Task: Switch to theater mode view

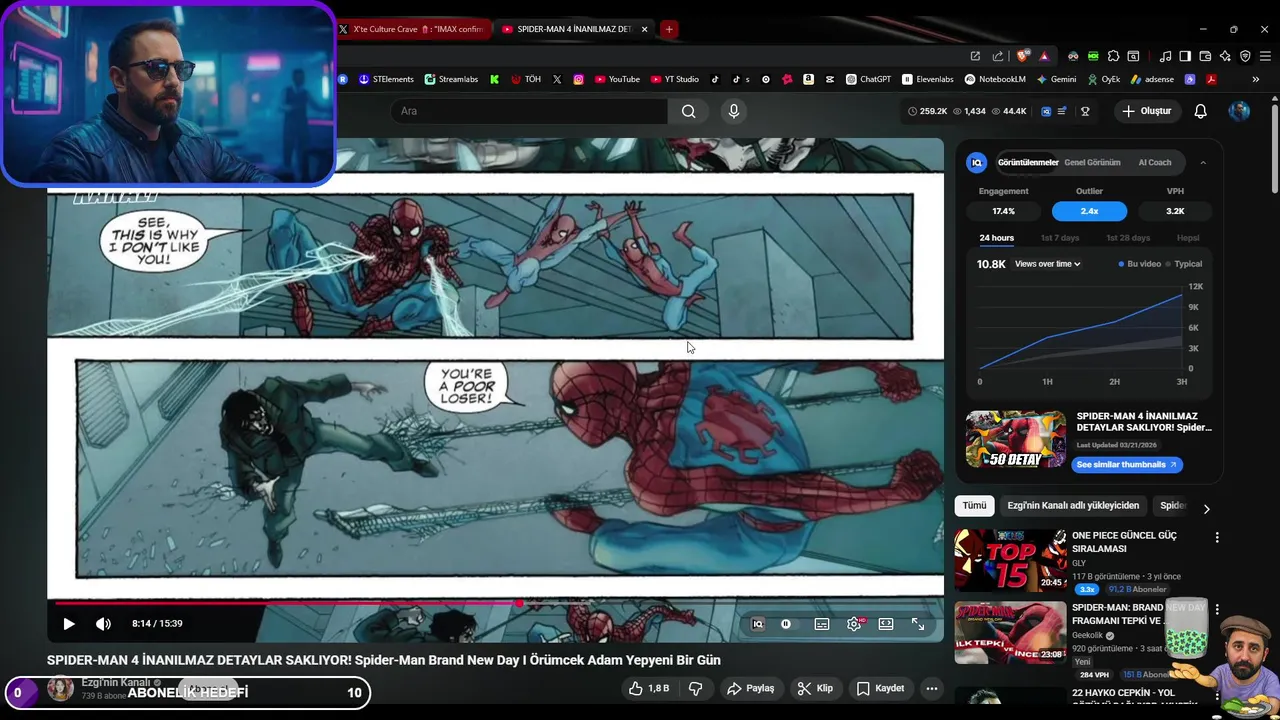Action: coord(886,624)
